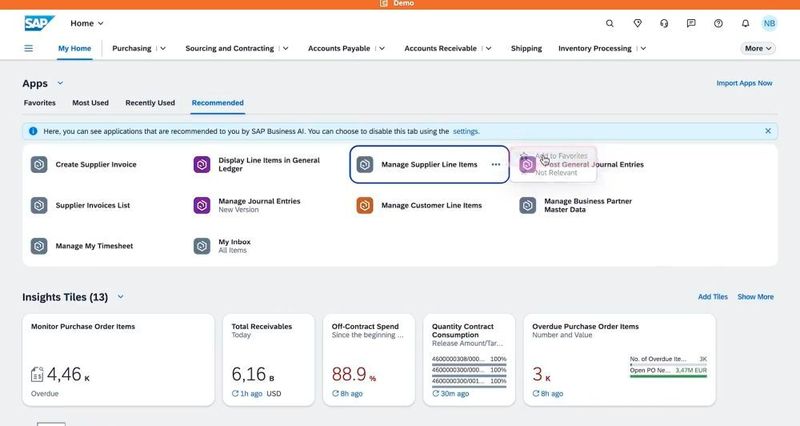
Task: Click the Manage Journal Entries app icon
Action: pyautogui.click(x=202, y=205)
